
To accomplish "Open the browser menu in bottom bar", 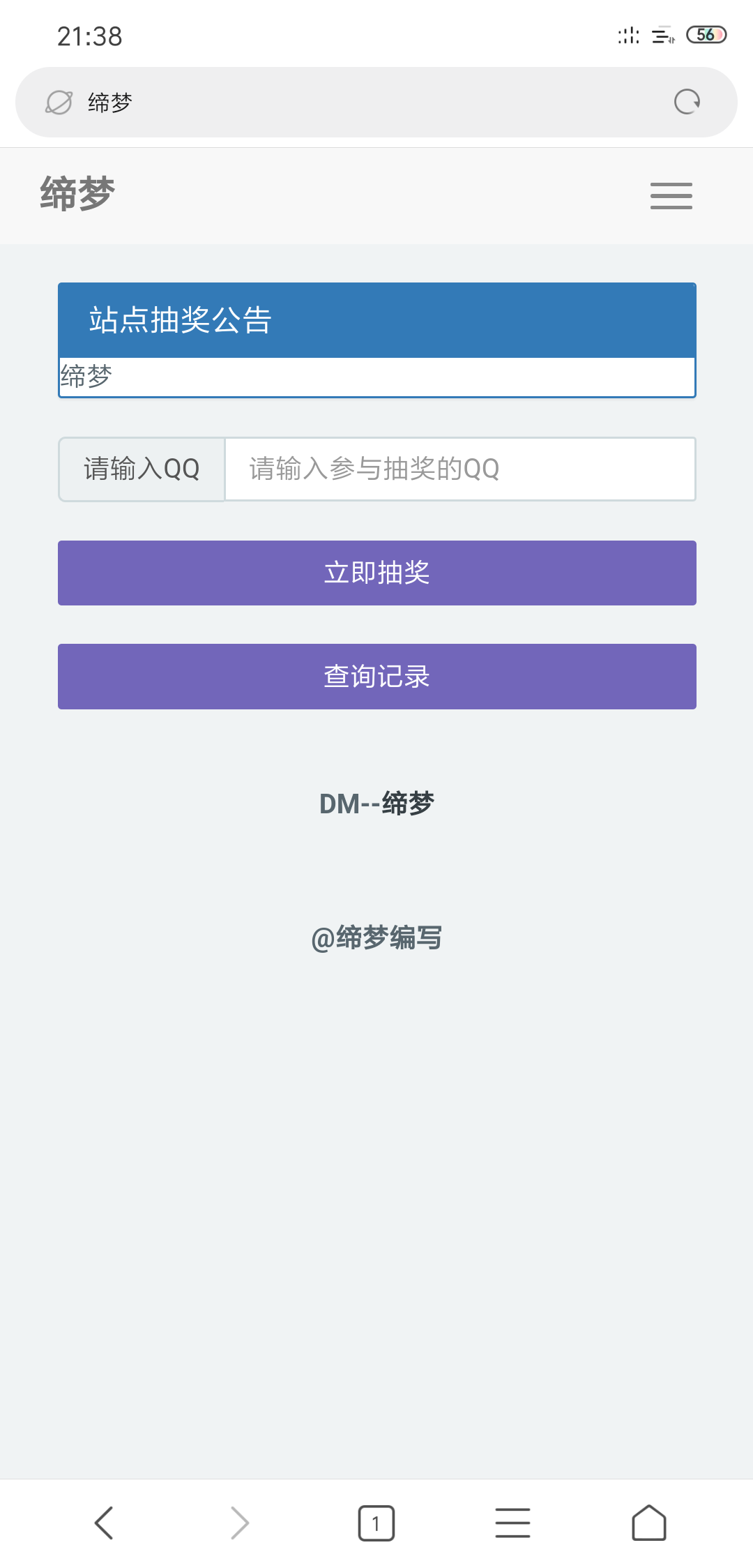I will click(x=512, y=1523).
